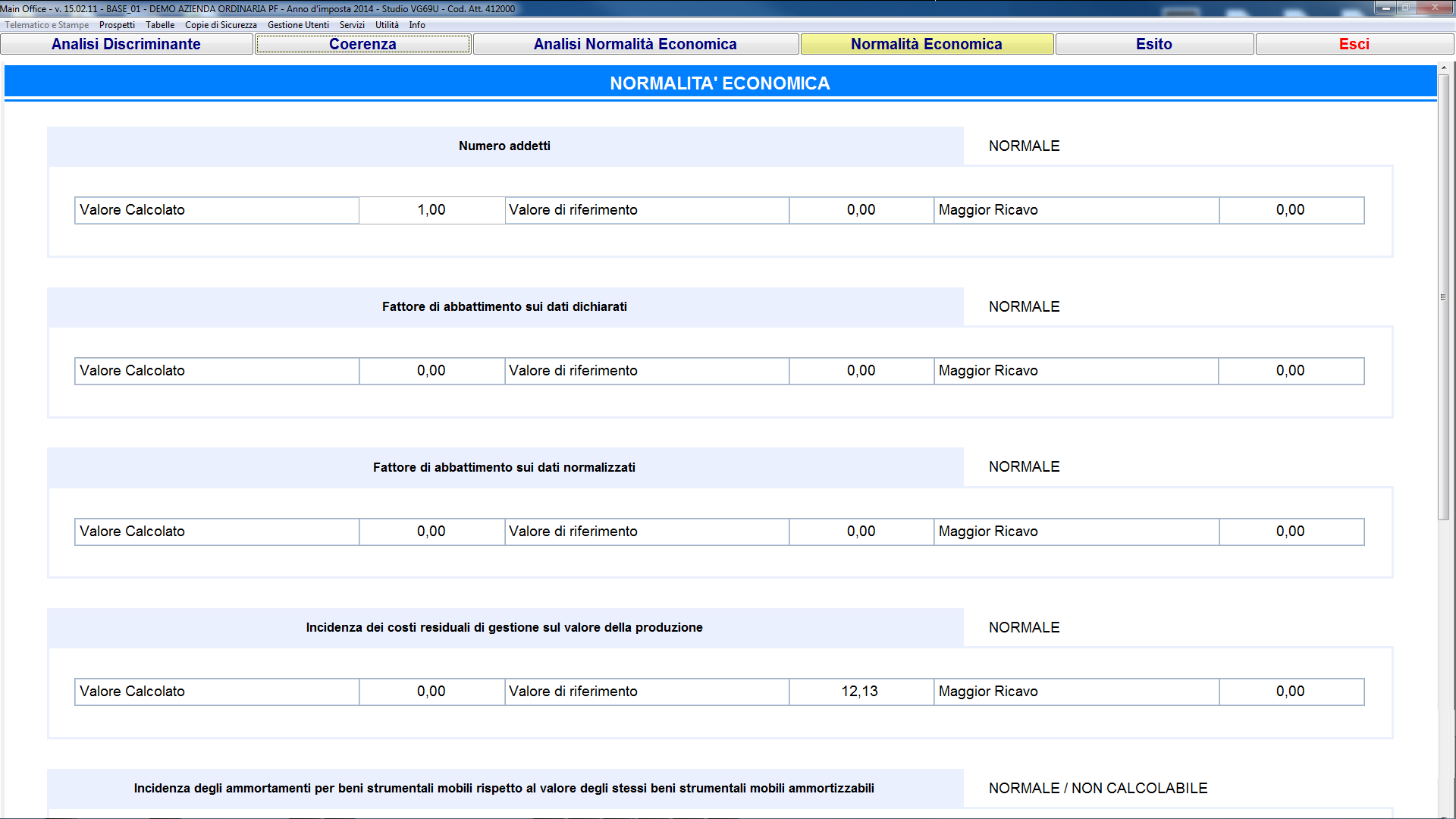Open the Prospetti menu
The width and height of the screenshot is (1456, 819).
click(117, 25)
